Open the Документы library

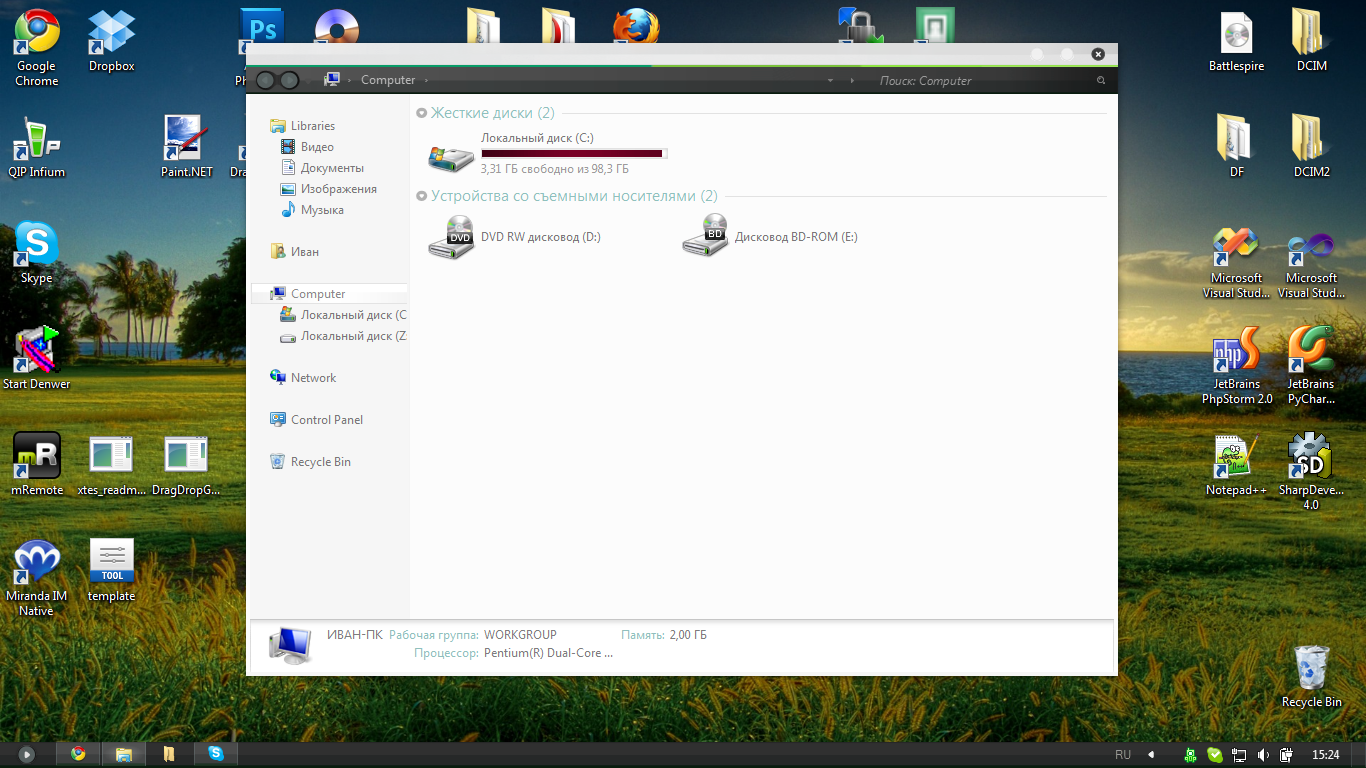click(x=322, y=168)
